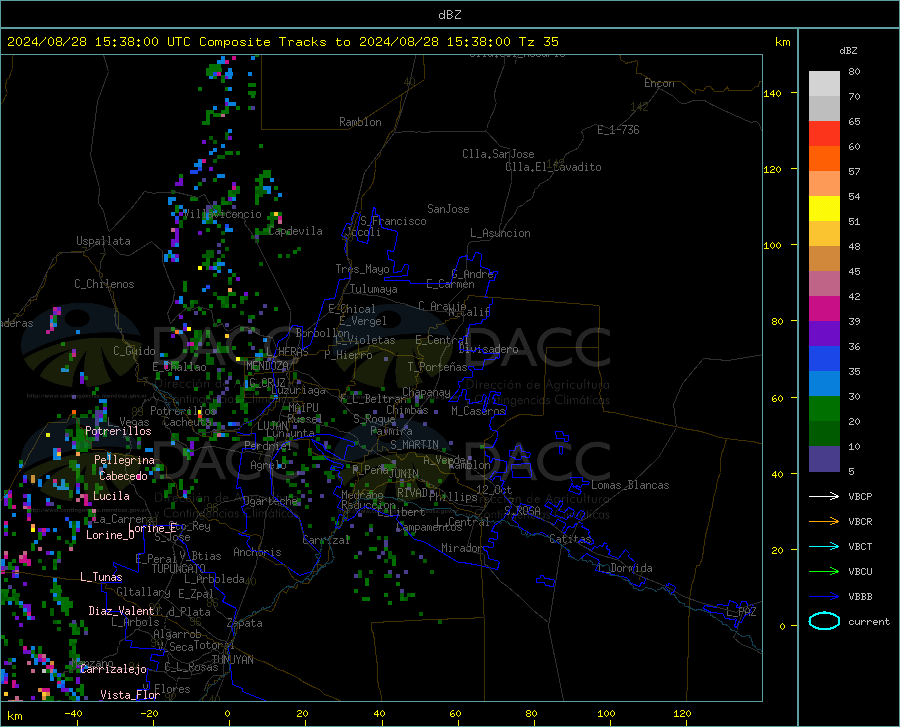Click the dBZ heading above the color scale

pyautogui.click(x=848, y=50)
